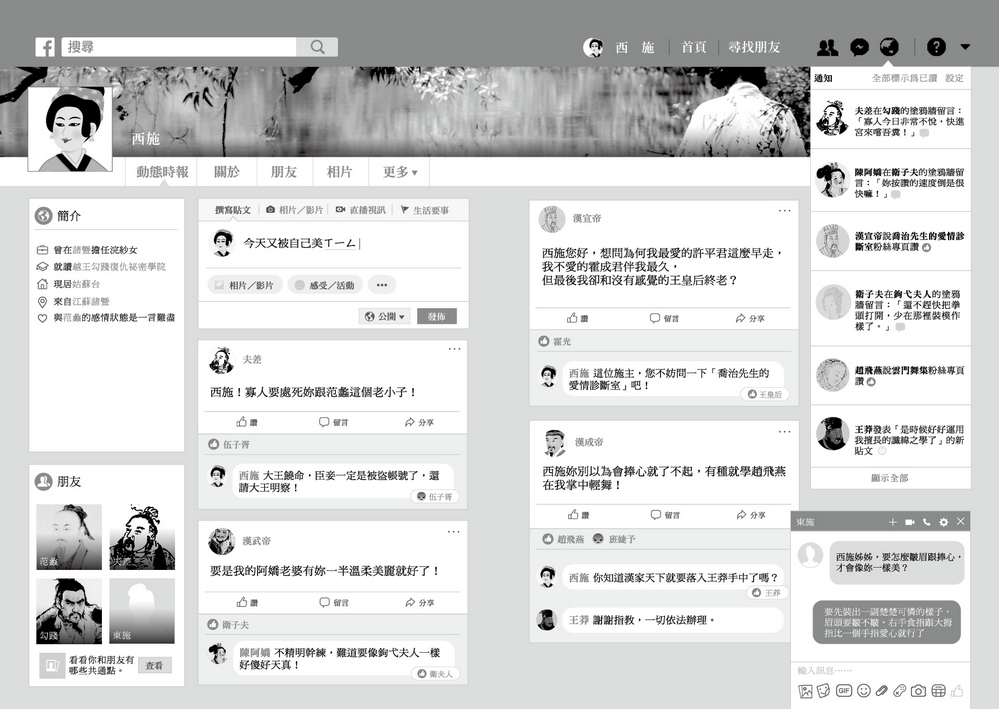Viewport: 999px width, 709px height.
Task: Share 夫差's post
Action: pos(419,422)
